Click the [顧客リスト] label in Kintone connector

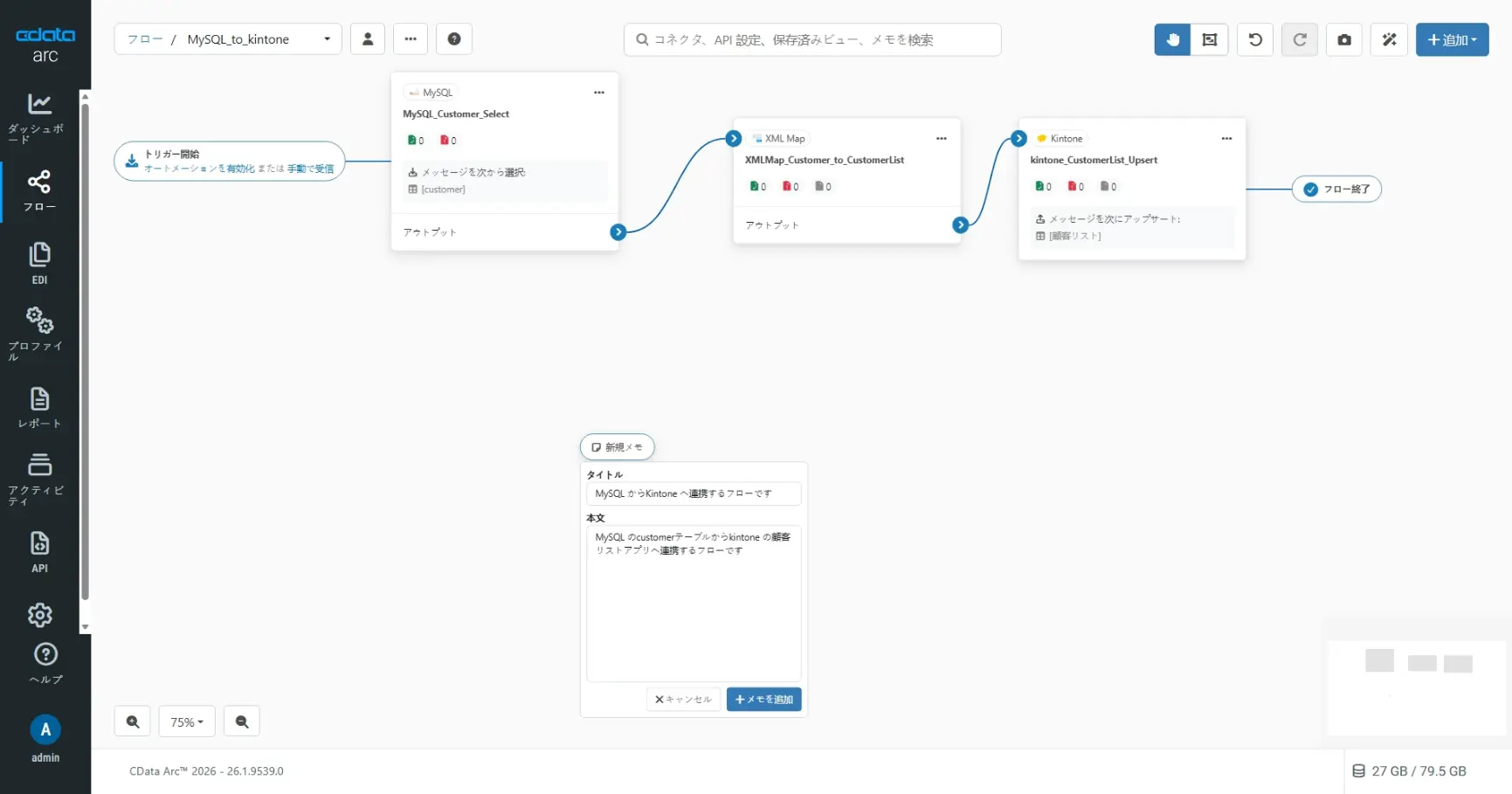click(x=1074, y=236)
